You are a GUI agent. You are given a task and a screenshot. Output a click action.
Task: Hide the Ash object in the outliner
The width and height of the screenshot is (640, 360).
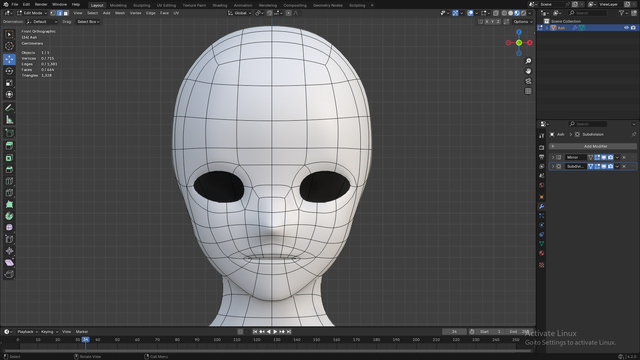pyautogui.click(x=626, y=28)
